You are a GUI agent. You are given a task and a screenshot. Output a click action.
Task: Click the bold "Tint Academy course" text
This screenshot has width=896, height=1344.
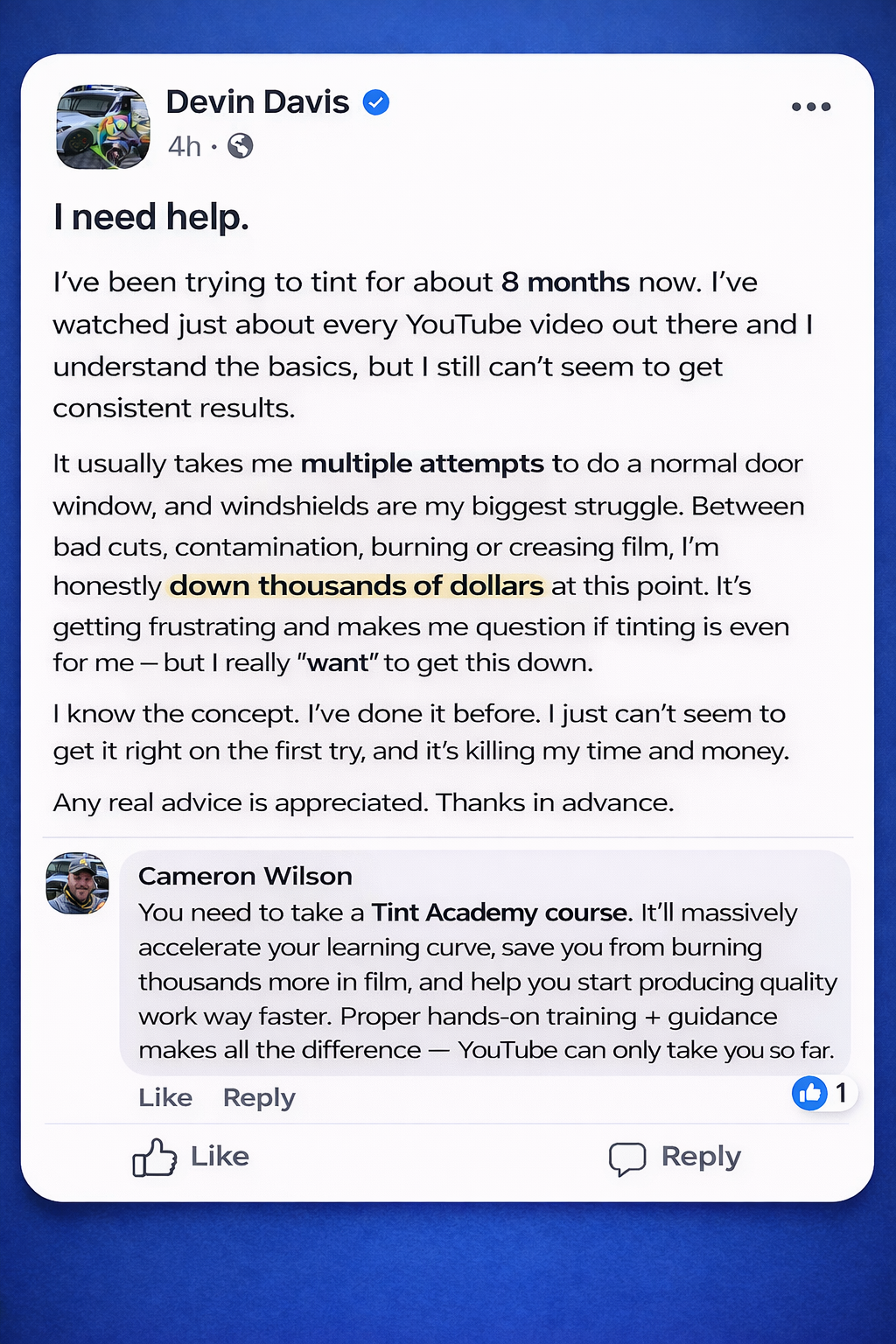500,913
